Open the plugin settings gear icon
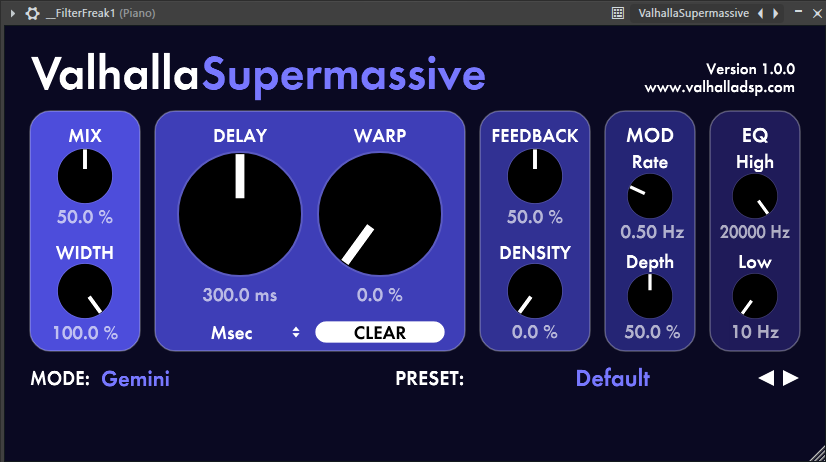826x462 pixels. click(32, 13)
